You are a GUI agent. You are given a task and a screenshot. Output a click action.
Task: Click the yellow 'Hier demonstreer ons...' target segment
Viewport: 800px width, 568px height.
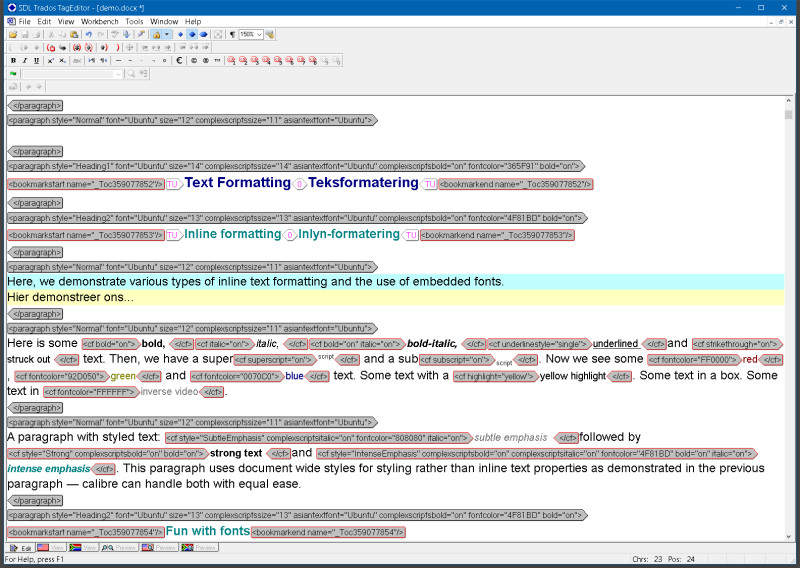pos(395,298)
